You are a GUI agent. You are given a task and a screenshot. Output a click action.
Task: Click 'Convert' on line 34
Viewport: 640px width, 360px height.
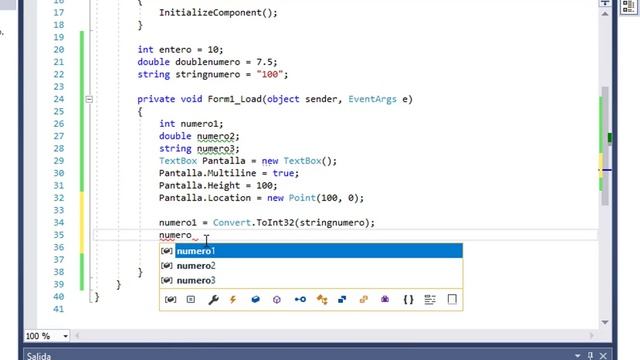click(x=231, y=223)
